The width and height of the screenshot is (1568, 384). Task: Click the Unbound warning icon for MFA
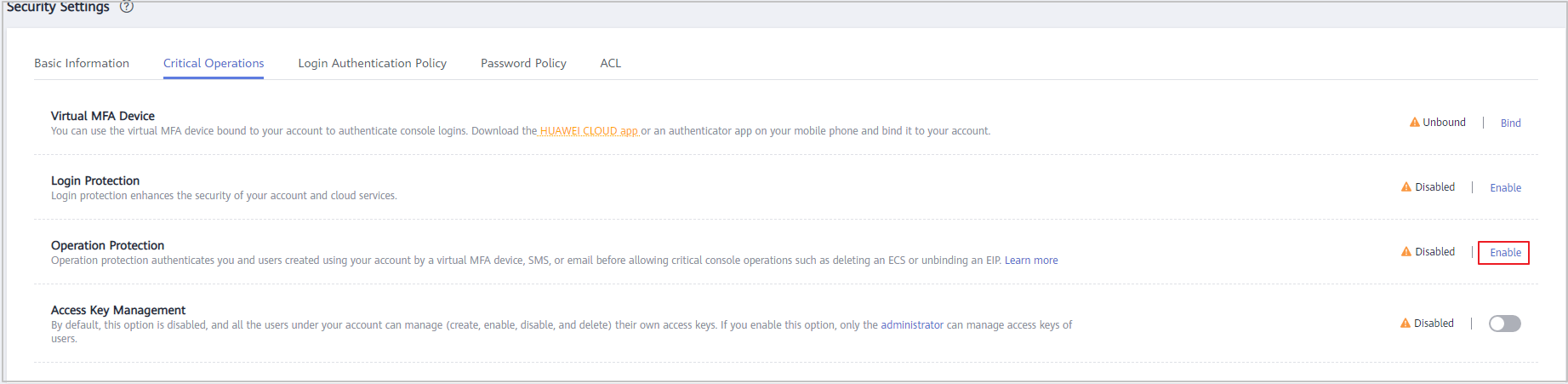coord(1415,123)
